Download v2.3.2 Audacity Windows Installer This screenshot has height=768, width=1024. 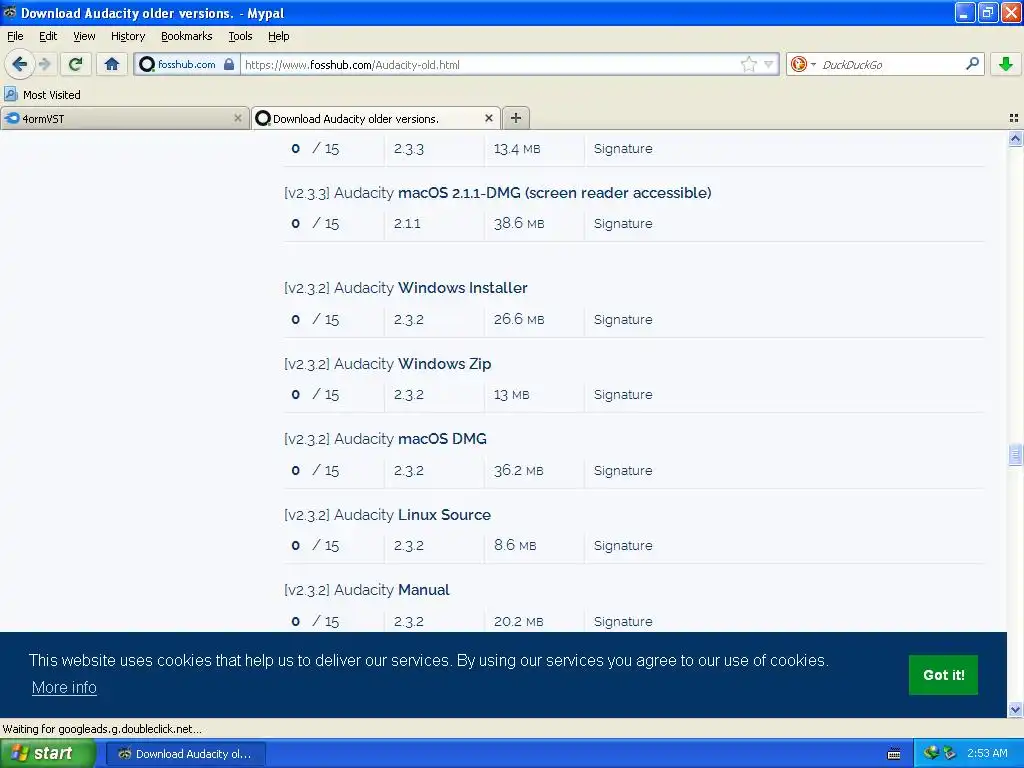pyautogui.click(x=406, y=288)
